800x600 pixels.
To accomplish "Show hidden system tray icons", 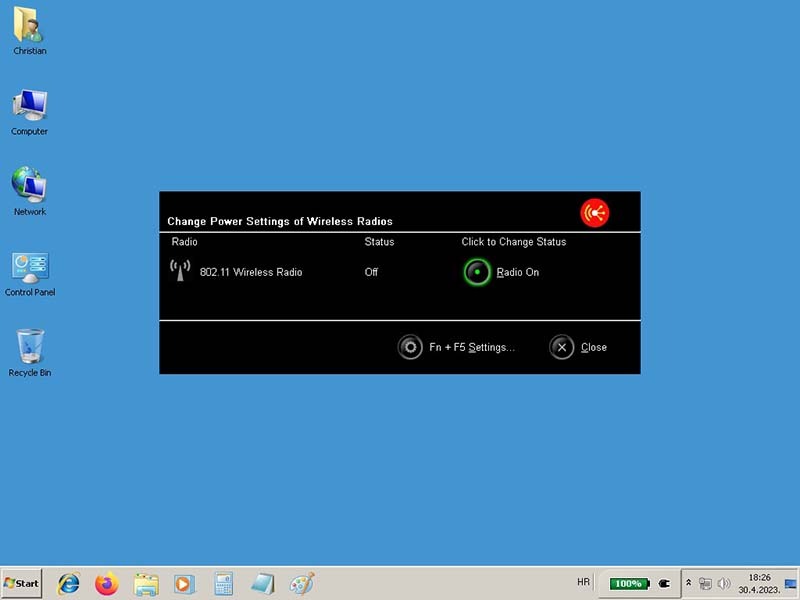I will point(688,583).
